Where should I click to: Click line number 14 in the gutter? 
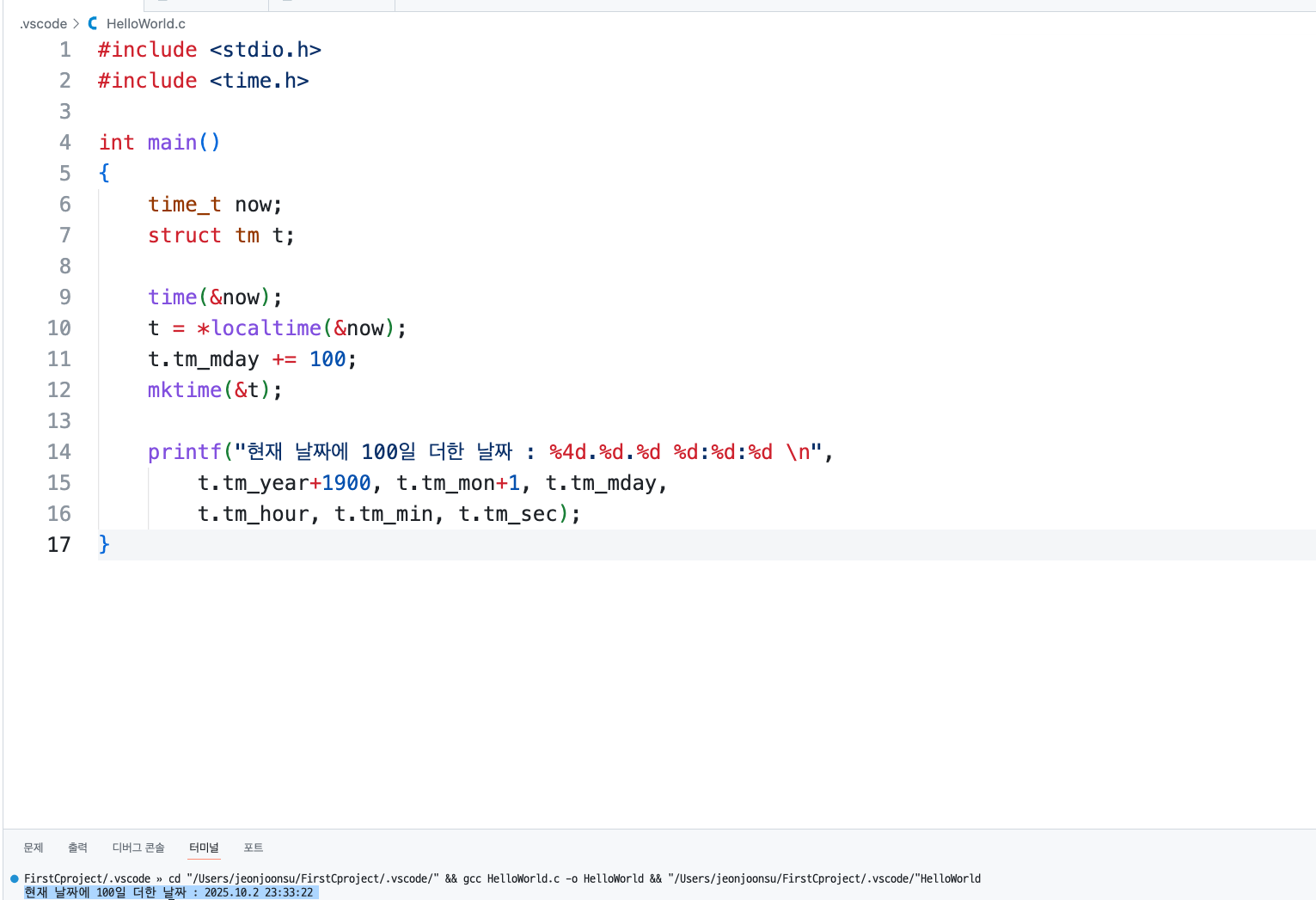59,452
